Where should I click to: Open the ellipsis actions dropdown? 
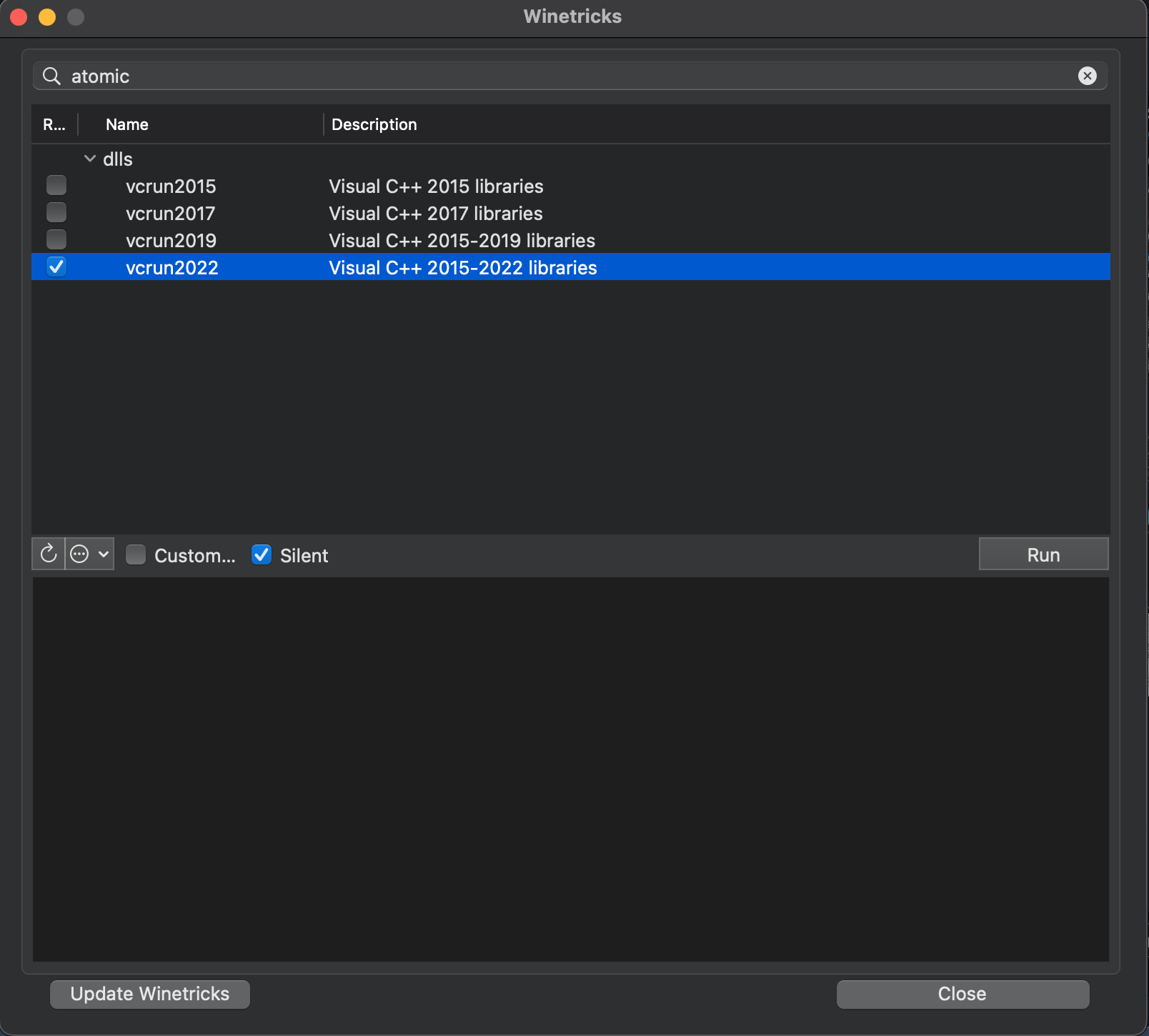pyautogui.click(x=90, y=554)
